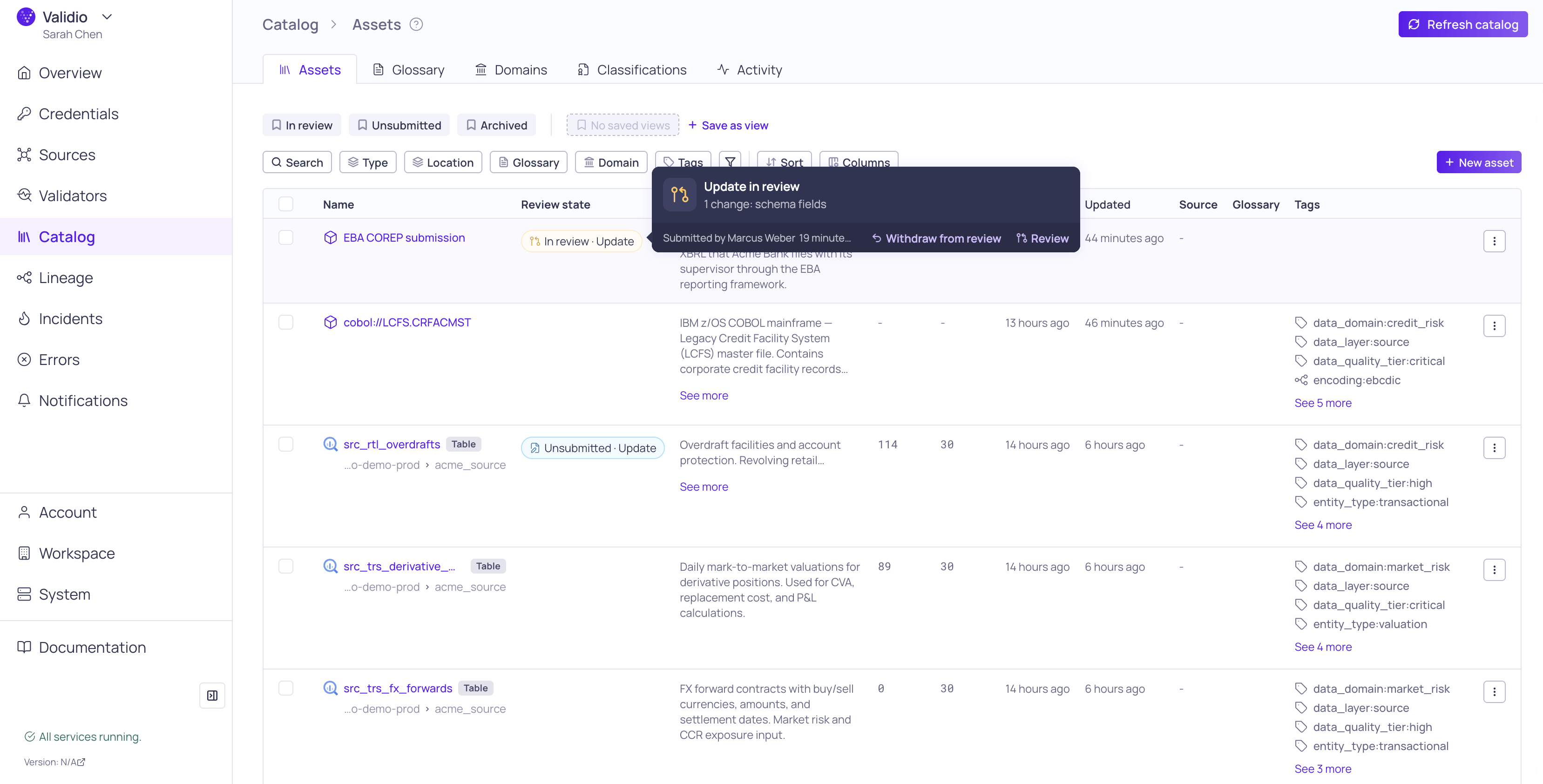Expand See 5 more tags for cobol row
Image resolution: width=1543 pixels, height=784 pixels.
(x=1323, y=403)
